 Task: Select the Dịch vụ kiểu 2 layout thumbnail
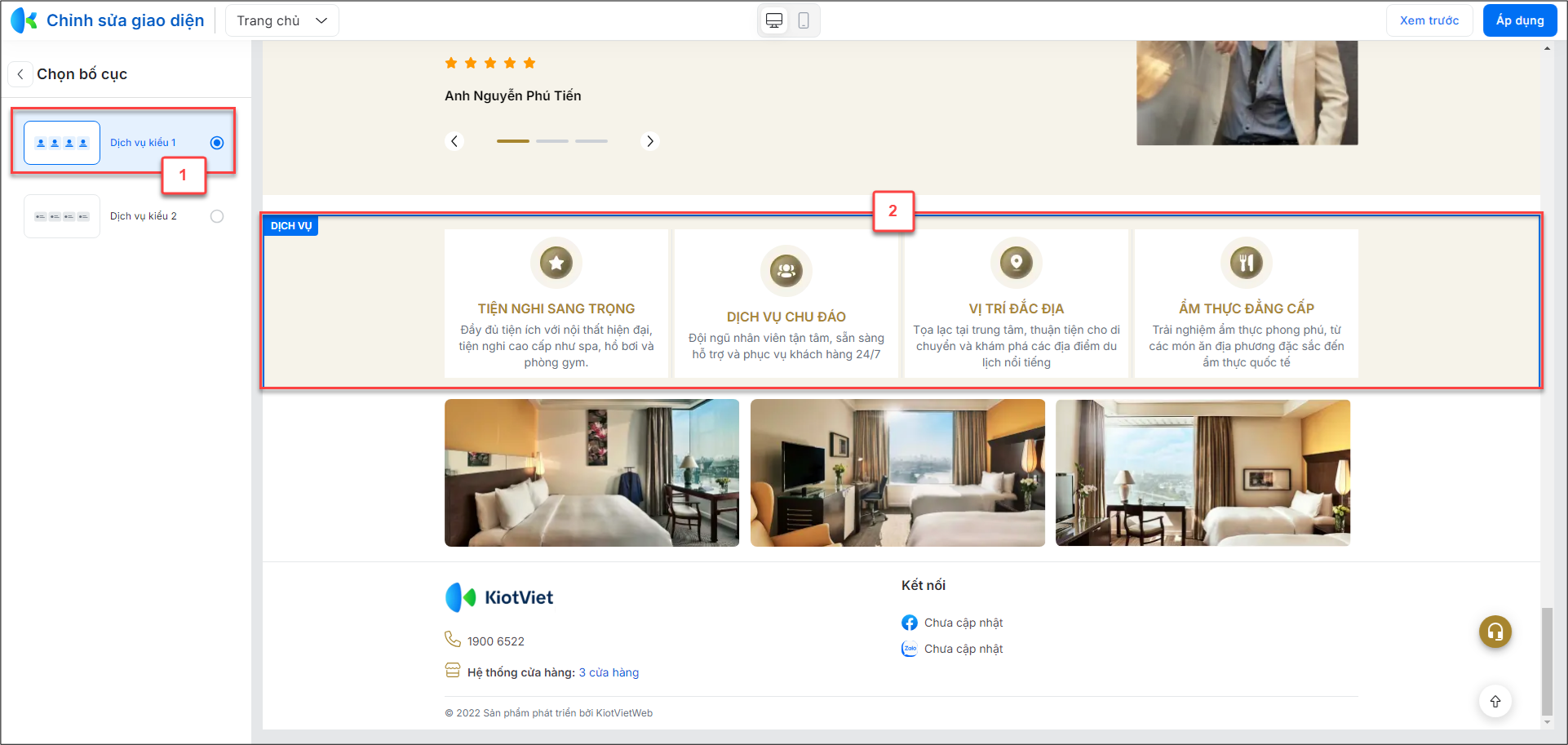coord(62,216)
